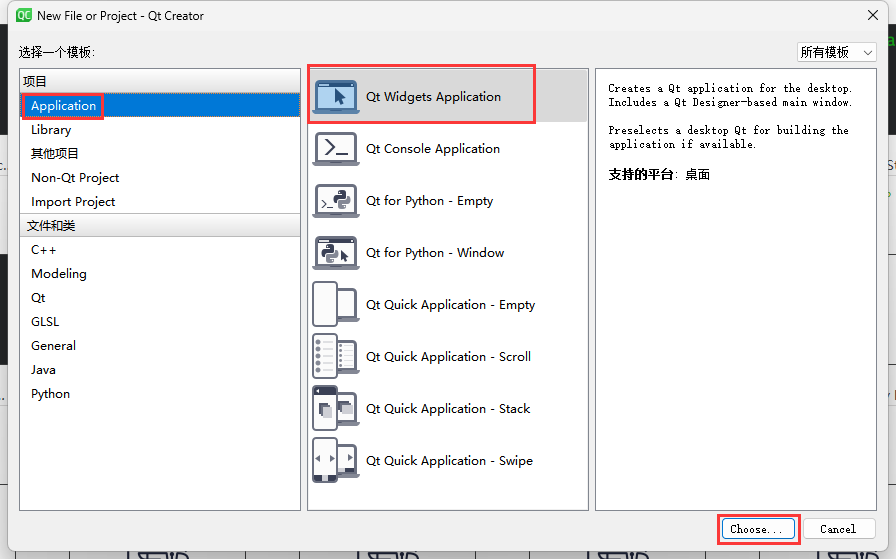Click the 选择一个模板 label
896x559 pixels.
click(57, 53)
